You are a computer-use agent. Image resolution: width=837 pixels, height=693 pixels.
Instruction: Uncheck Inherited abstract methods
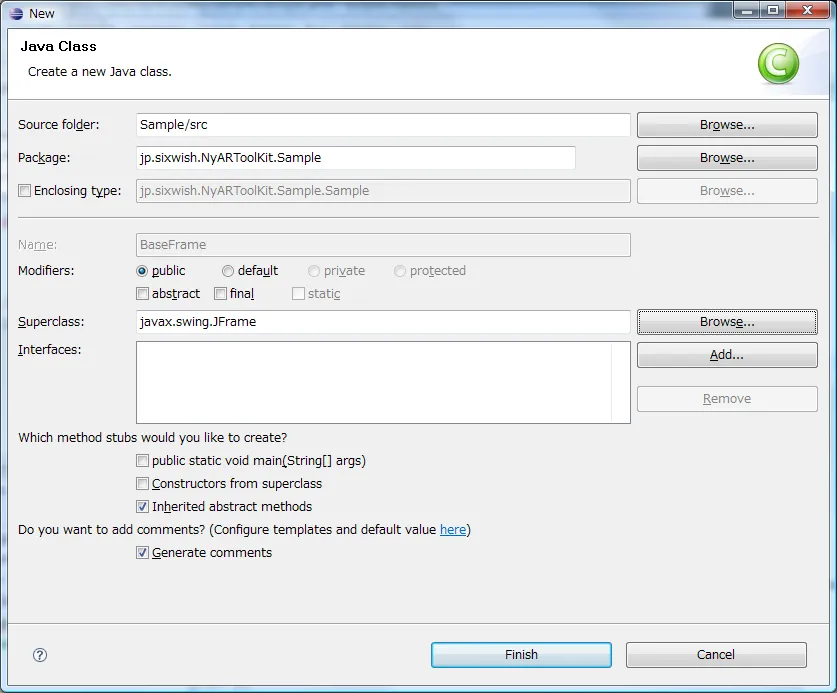pos(143,507)
